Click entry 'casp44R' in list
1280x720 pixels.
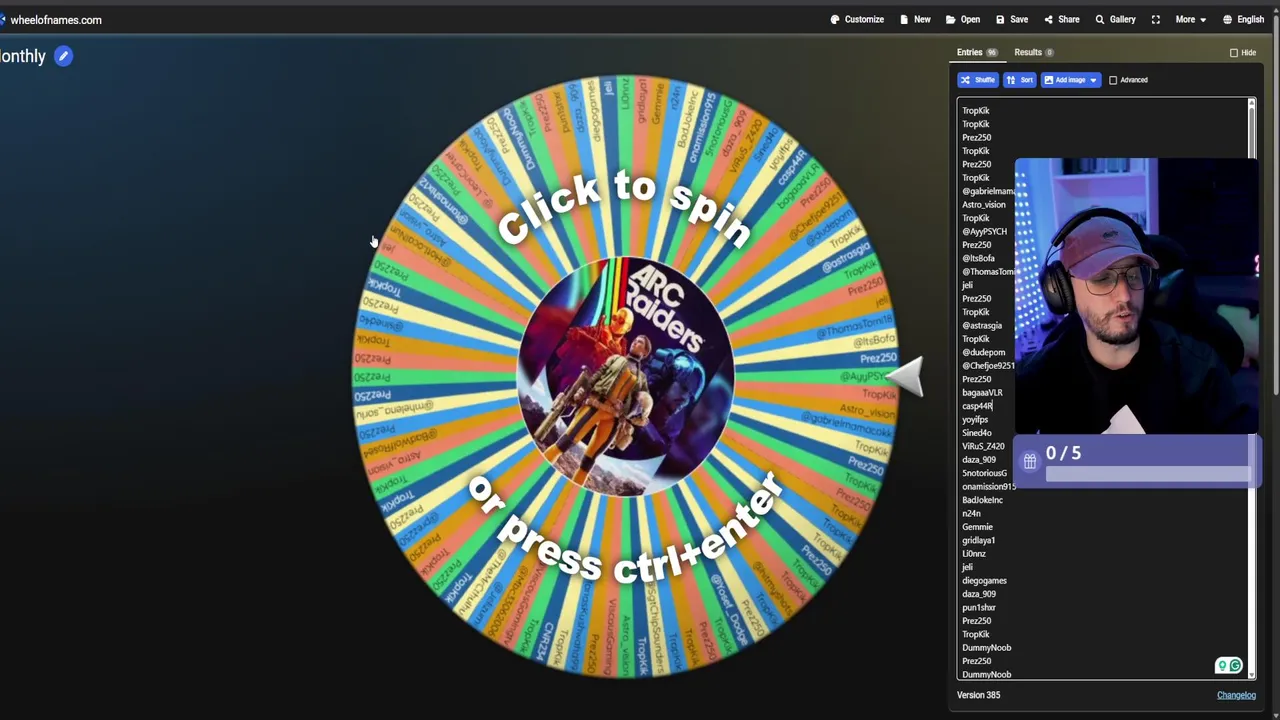(x=977, y=406)
